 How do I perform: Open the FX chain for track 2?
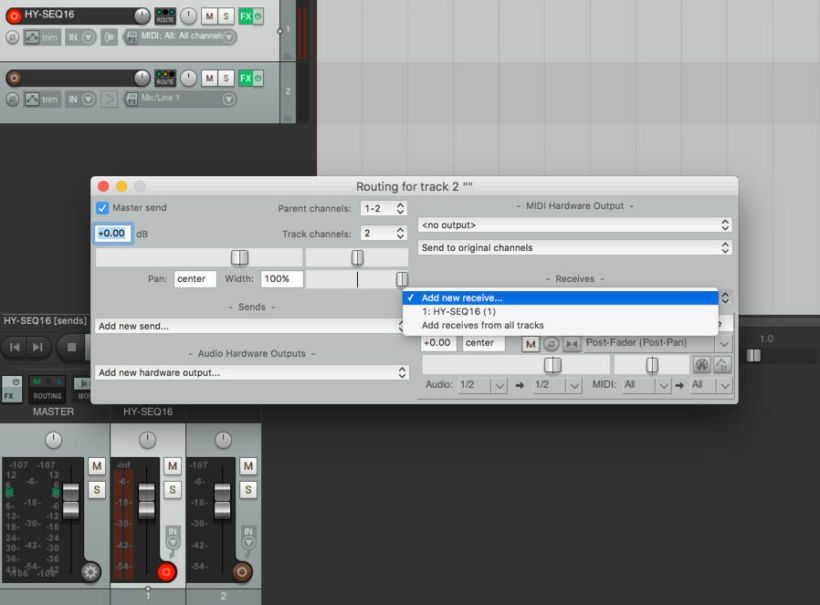click(246, 78)
